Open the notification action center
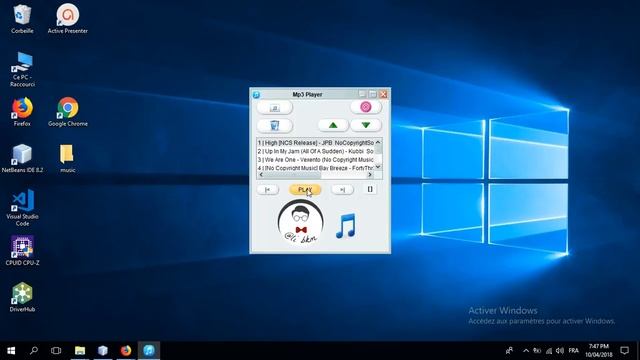Screen dimensions: 640x360 pyautogui.click(x=624, y=351)
